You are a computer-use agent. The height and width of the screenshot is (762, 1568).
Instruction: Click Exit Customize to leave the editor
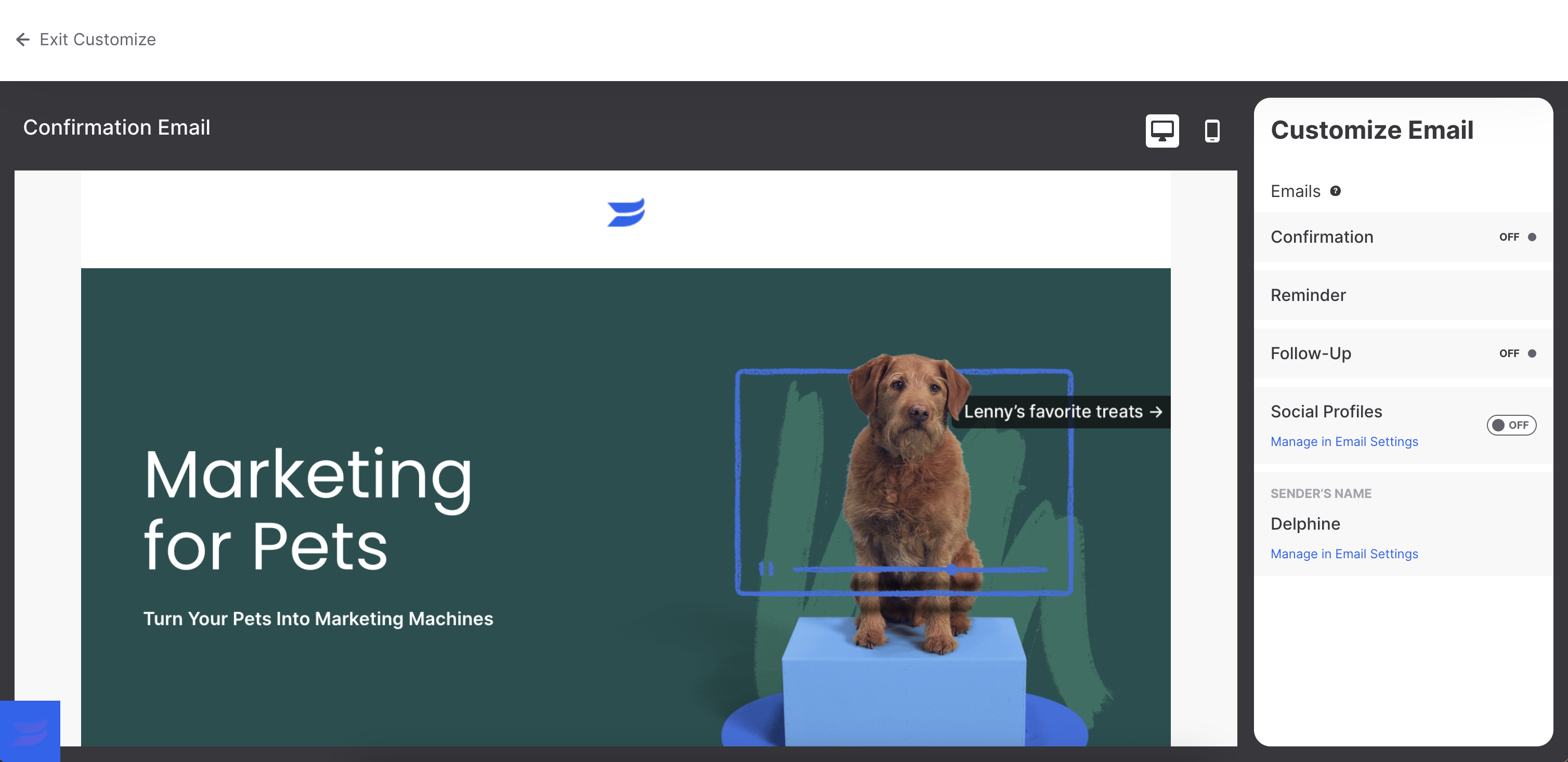85,39
